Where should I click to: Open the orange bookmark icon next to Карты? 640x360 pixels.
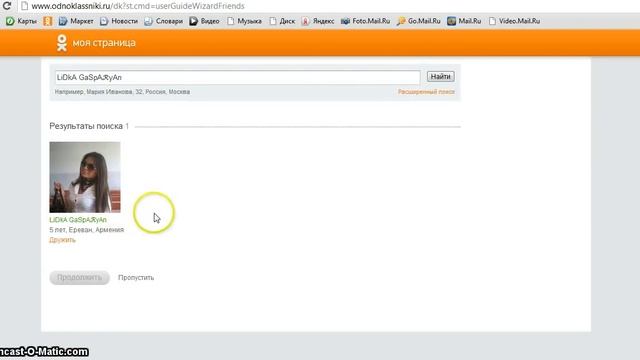(x=48, y=21)
